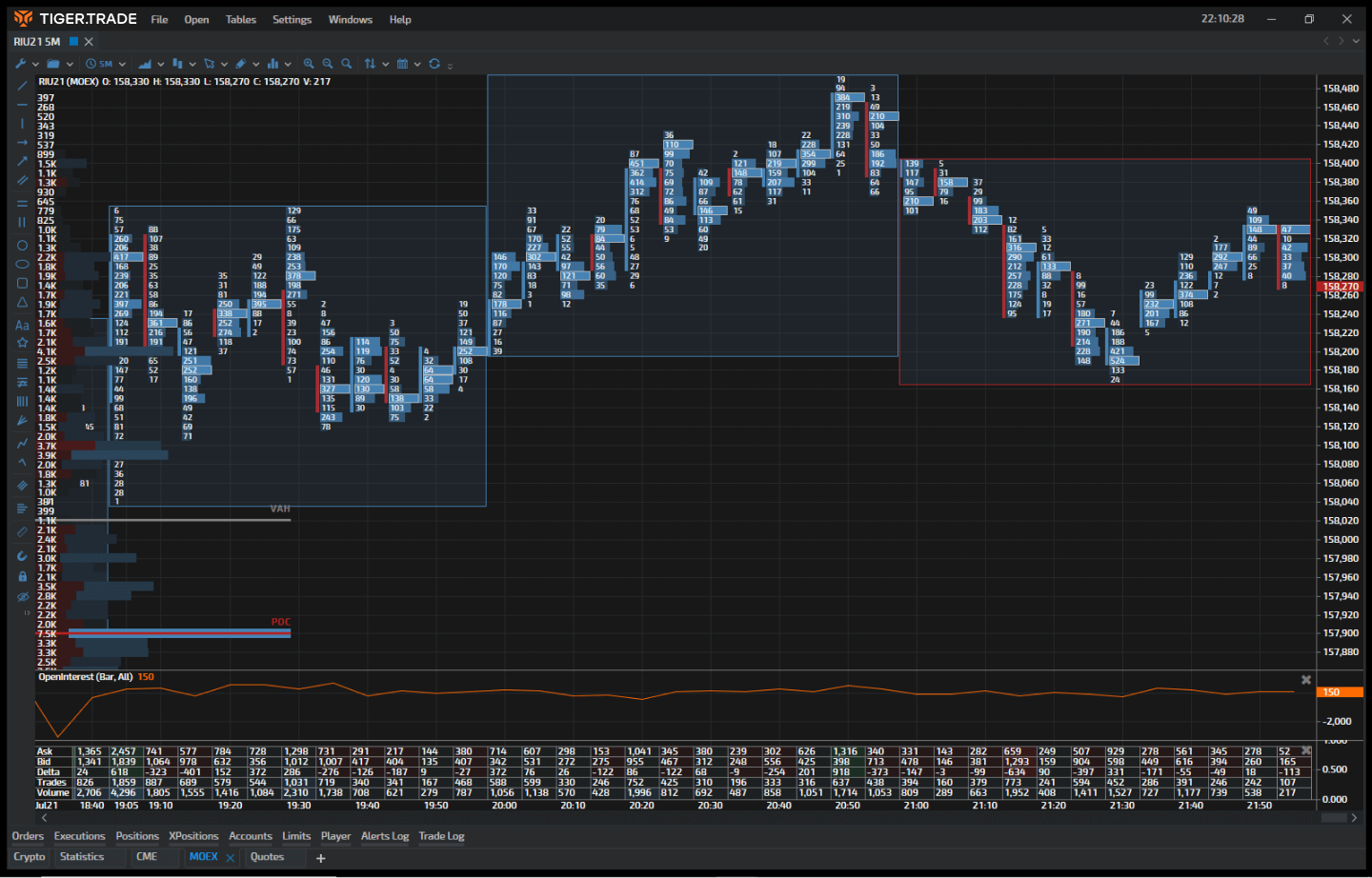Screen dimensions: 1372x878
Task: Switch to the Statistics tab
Action: pyautogui.click(x=84, y=856)
